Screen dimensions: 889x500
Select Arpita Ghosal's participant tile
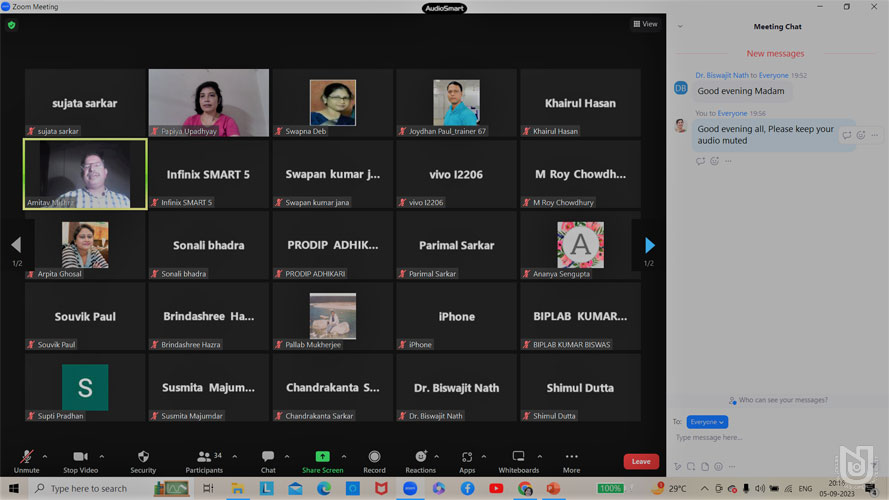click(x=85, y=245)
